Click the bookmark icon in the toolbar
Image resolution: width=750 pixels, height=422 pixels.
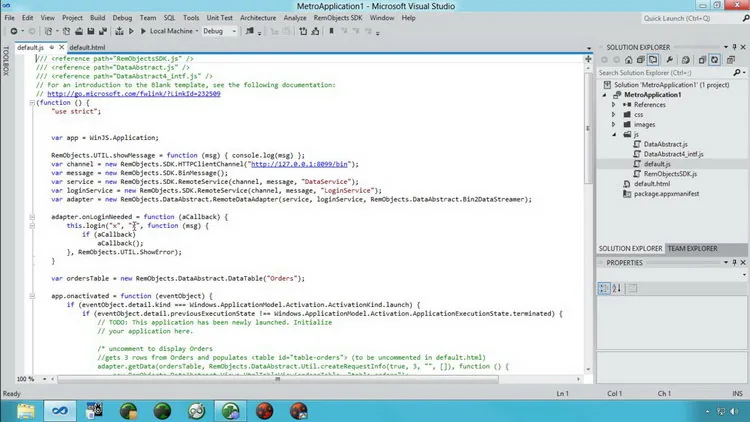coord(331,31)
